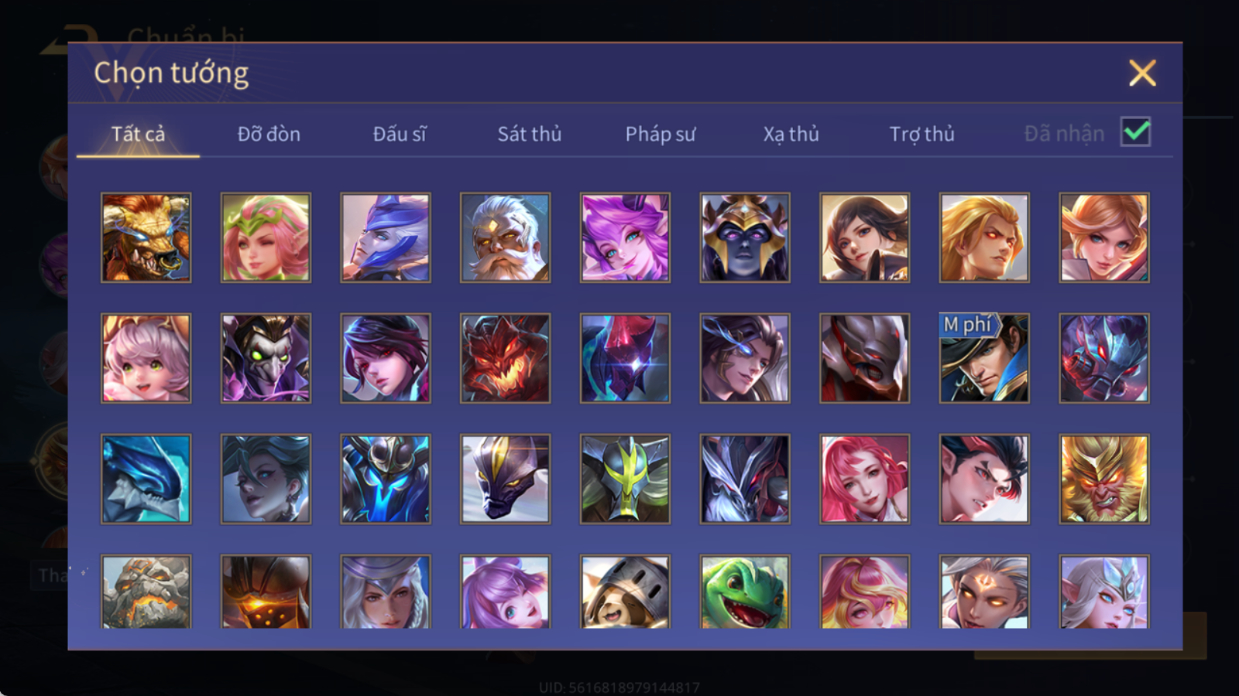Select the orange lion beast hero portrait
Viewport: 1239px width, 696px height.
(x=146, y=238)
